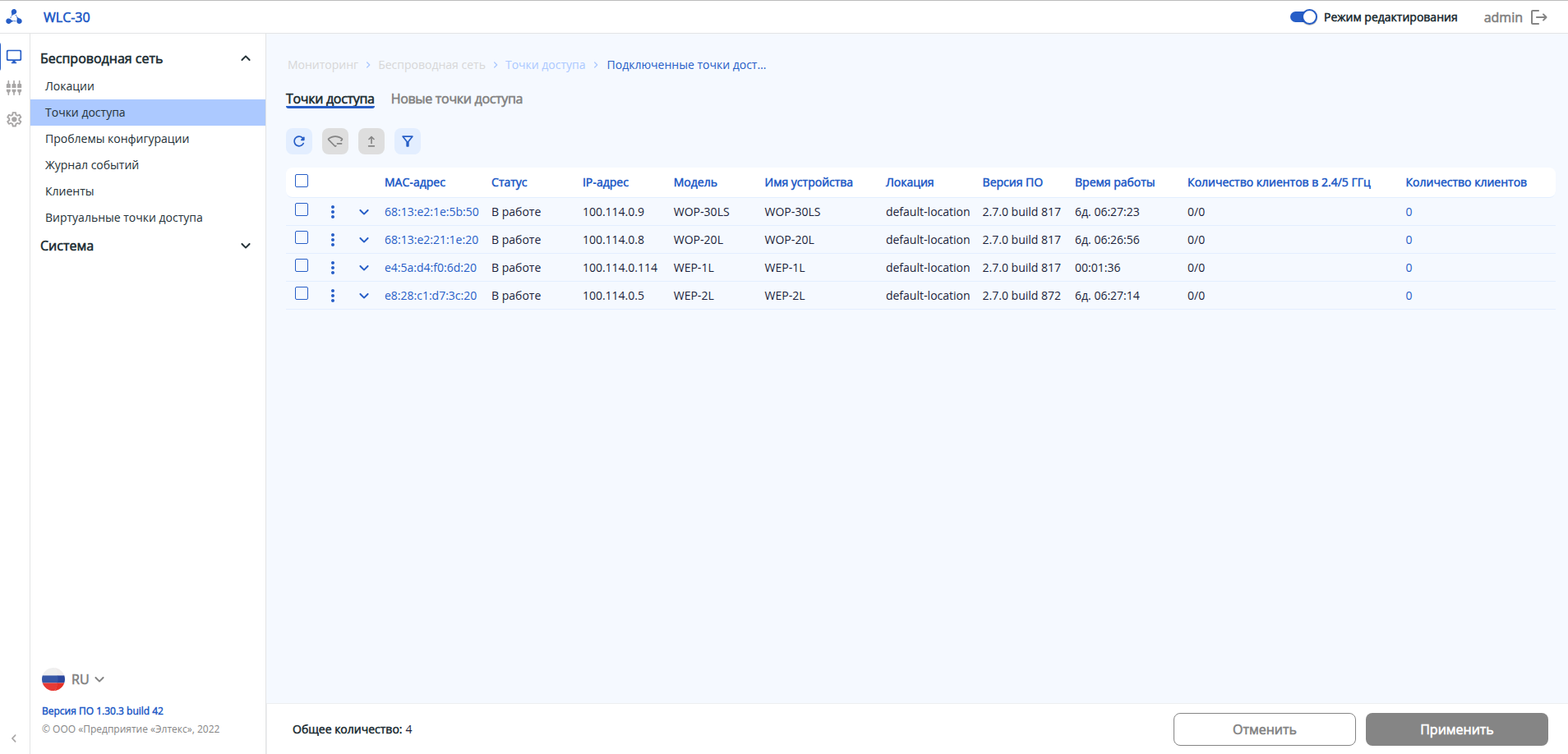Select checkbox for the WEP-2L row
Image resolution: width=1568 pixels, height=754 pixels.
(x=302, y=294)
